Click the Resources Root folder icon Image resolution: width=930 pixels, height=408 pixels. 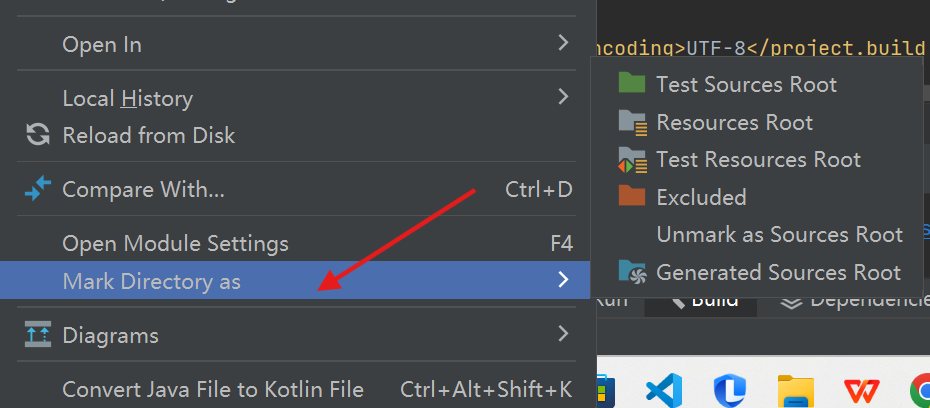(x=632, y=121)
